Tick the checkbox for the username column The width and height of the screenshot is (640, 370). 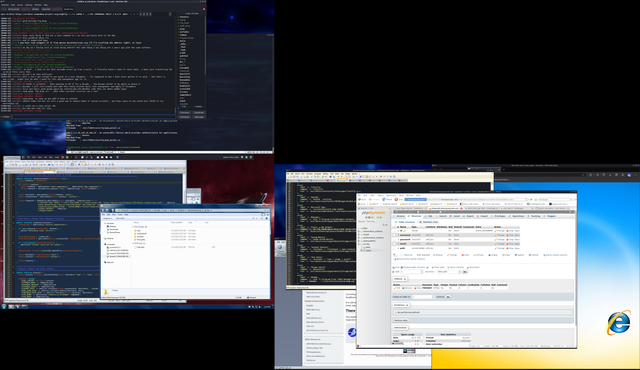coord(394,235)
